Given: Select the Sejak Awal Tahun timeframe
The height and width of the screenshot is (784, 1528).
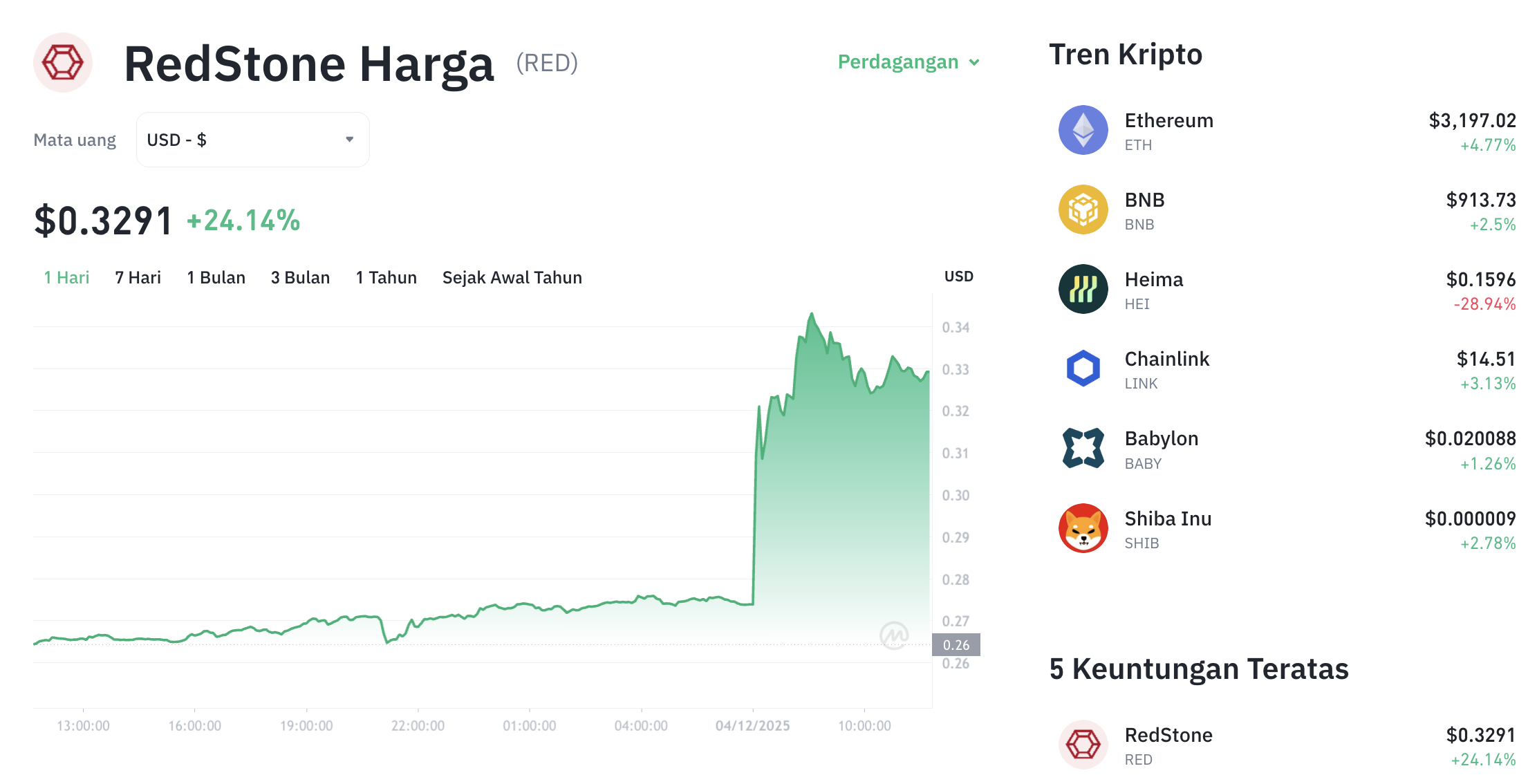Looking at the screenshot, I should pyautogui.click(x=512, y=277).
